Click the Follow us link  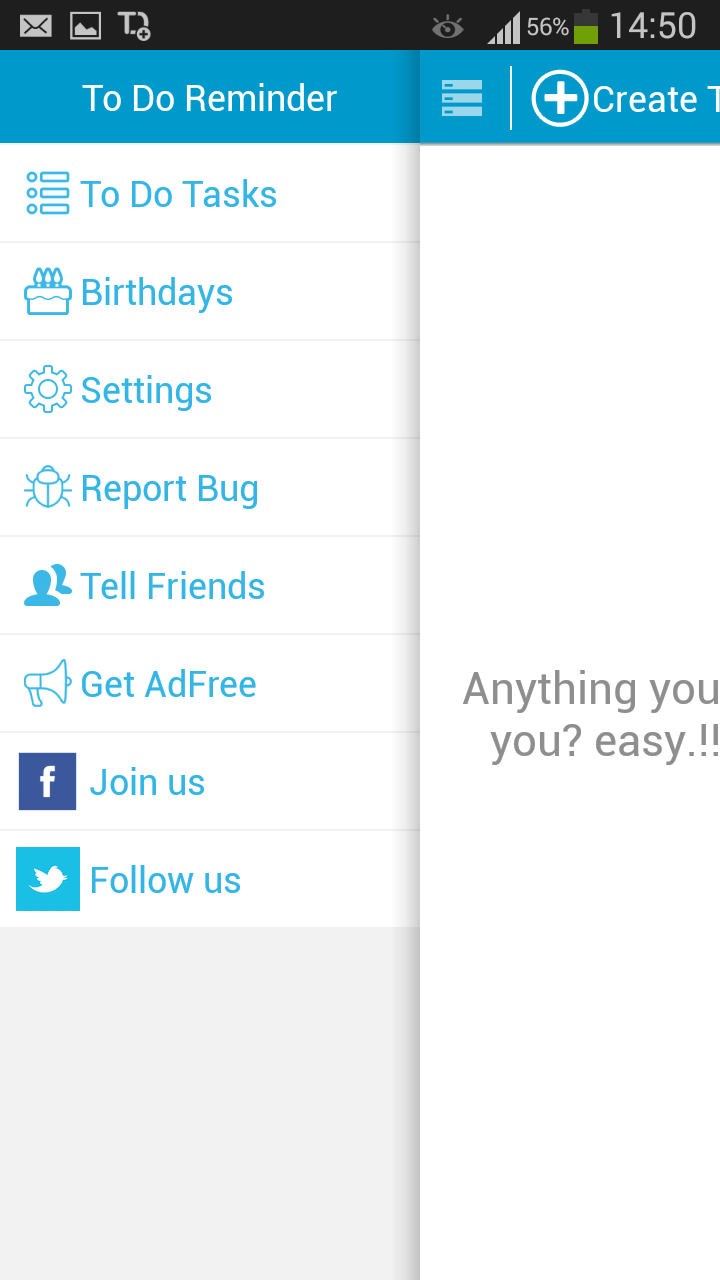click(x=165, y=880)
